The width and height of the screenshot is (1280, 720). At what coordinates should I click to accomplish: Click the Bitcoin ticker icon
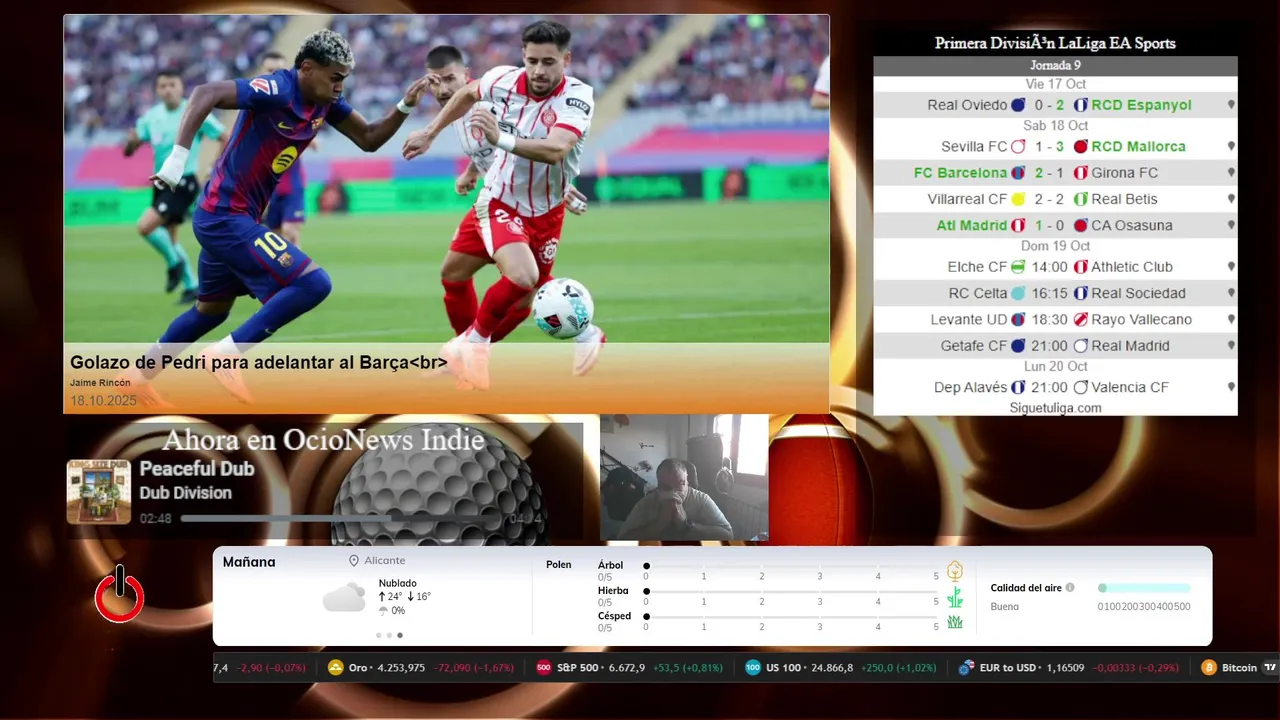(1209, 667)
